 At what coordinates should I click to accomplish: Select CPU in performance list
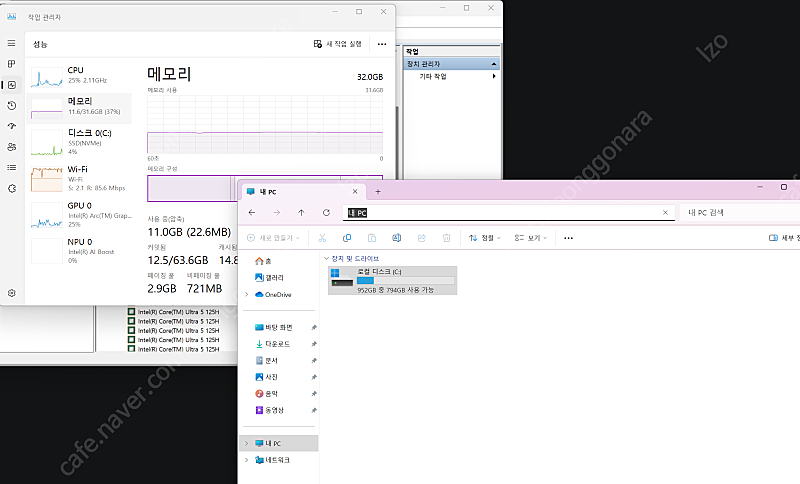79,77
